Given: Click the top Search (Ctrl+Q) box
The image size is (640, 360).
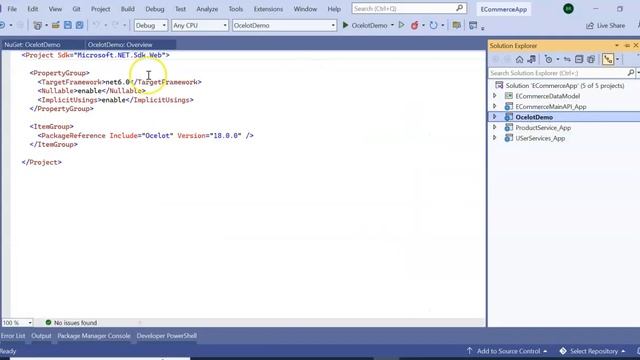Looking at the screenshot, I should coord(409,8).
